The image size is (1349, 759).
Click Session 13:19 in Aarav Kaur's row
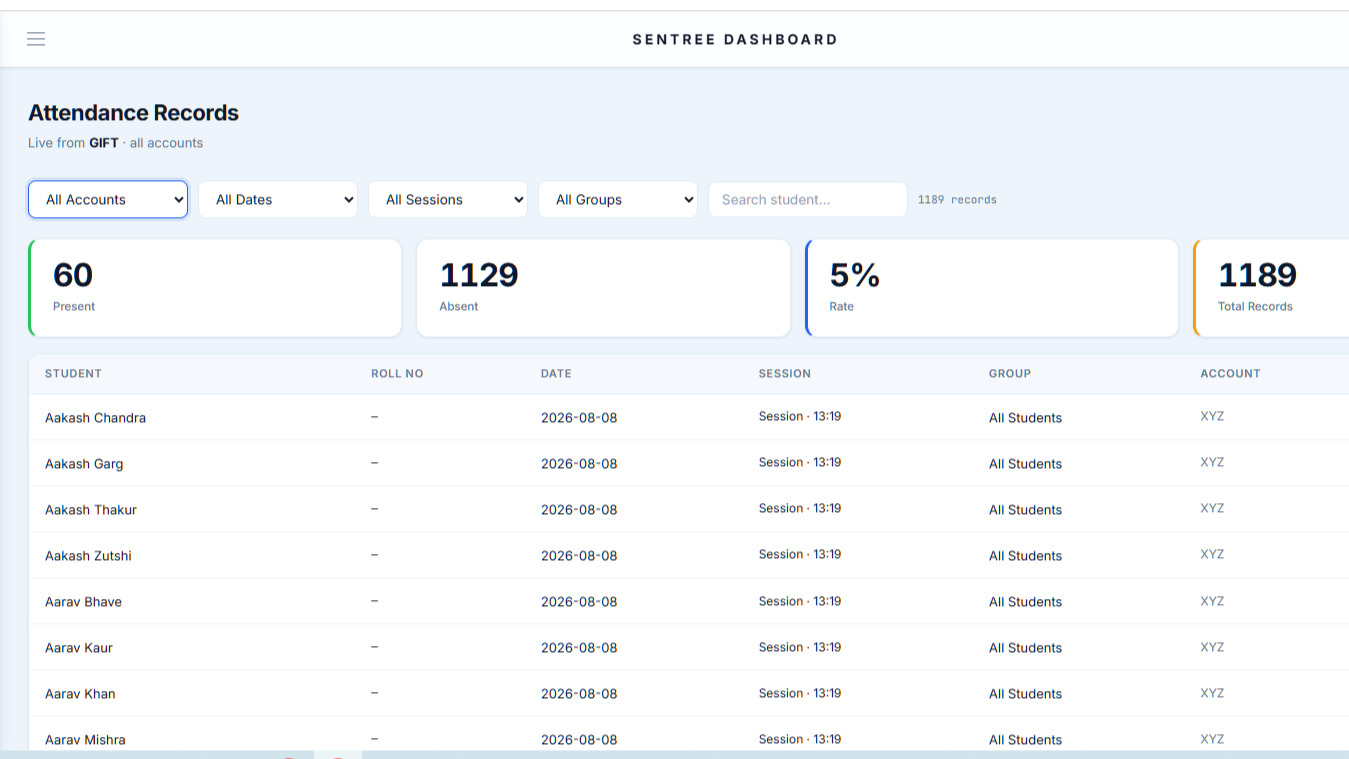click(800, 647)
